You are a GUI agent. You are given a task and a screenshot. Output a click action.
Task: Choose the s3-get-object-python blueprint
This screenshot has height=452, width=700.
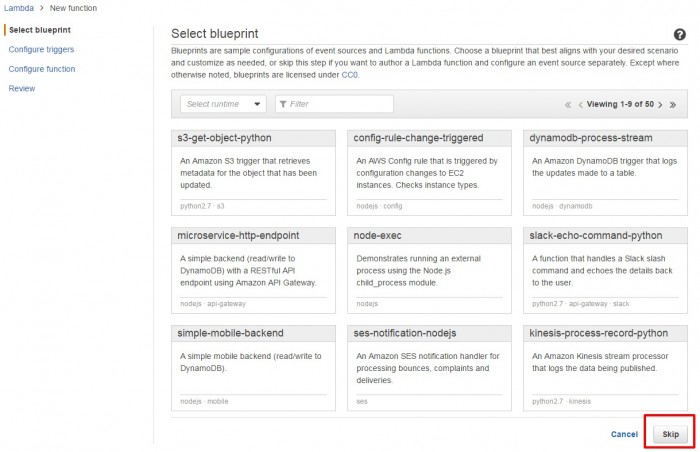[253, 173]
